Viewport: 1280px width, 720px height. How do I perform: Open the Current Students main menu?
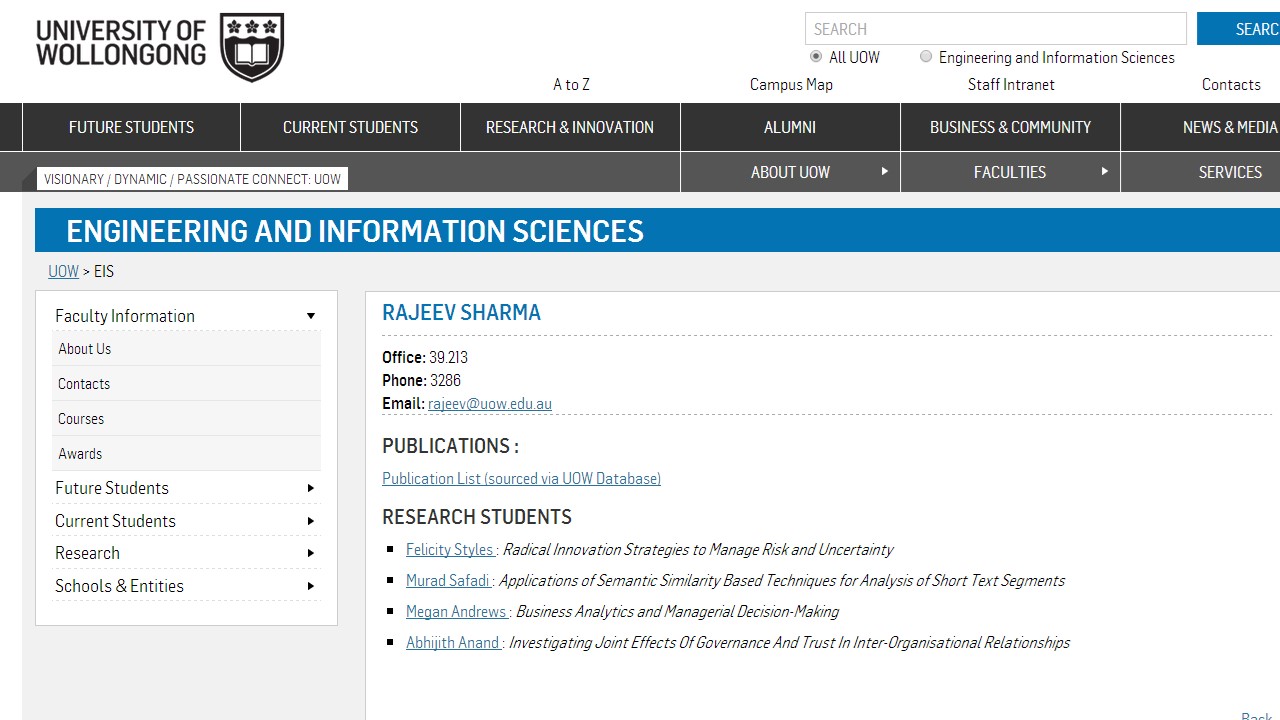point(350,127)
